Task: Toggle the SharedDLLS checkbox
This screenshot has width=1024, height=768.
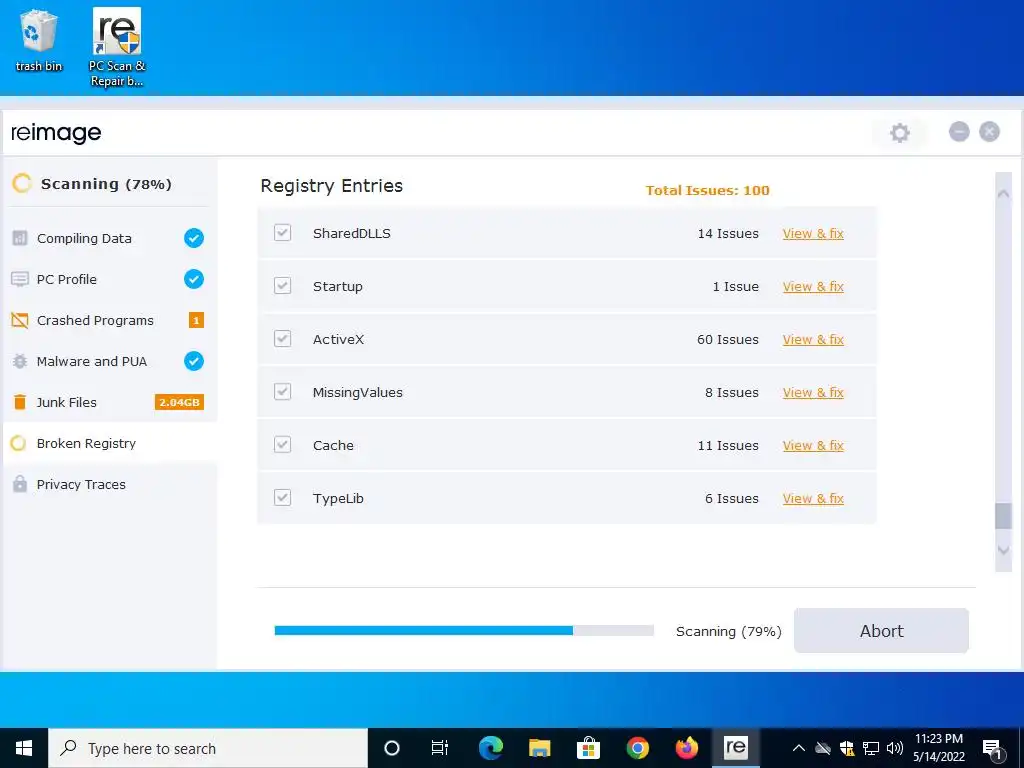Action: click(282, 232)
